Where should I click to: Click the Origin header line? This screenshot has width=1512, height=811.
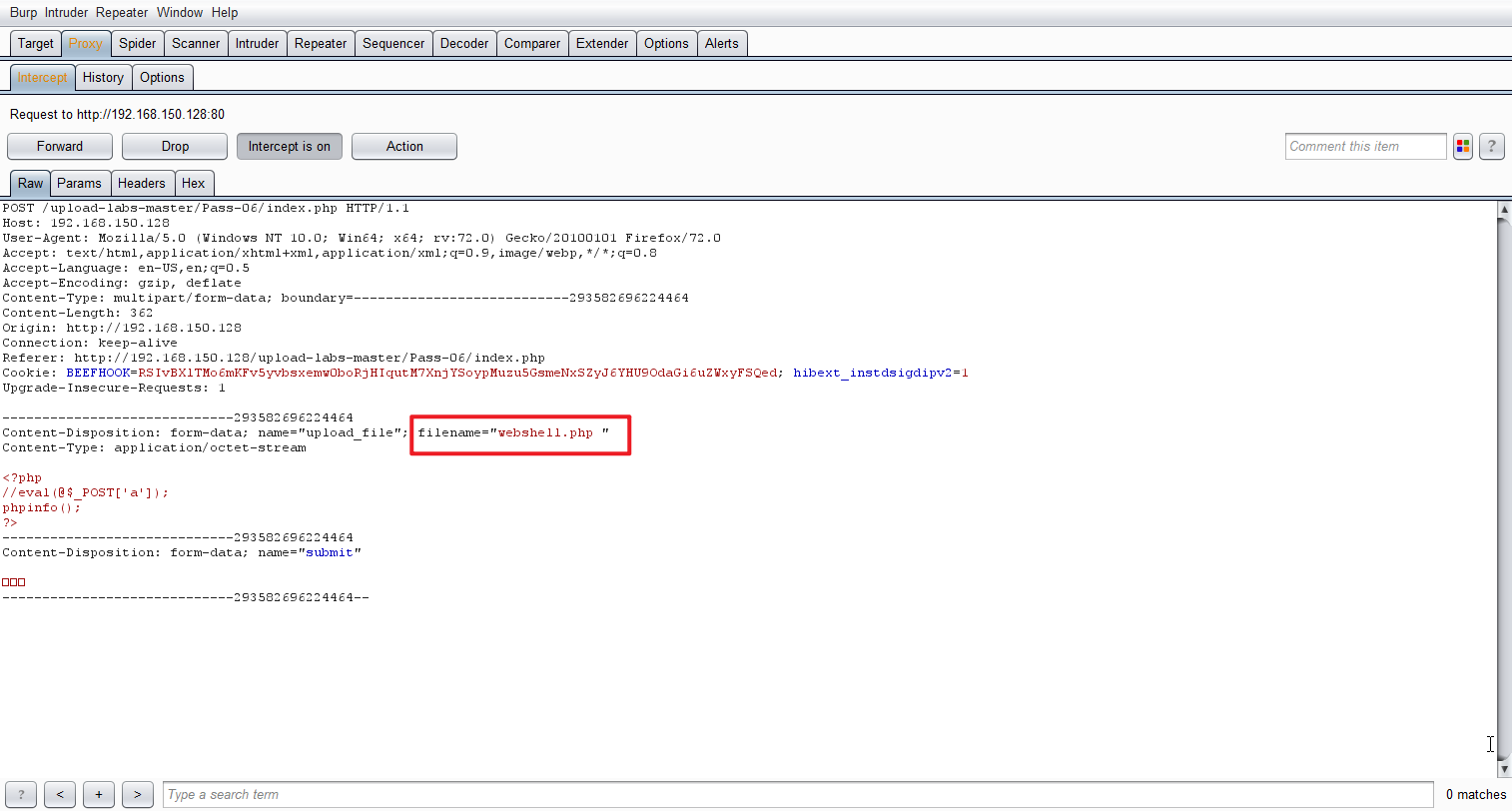122,328
